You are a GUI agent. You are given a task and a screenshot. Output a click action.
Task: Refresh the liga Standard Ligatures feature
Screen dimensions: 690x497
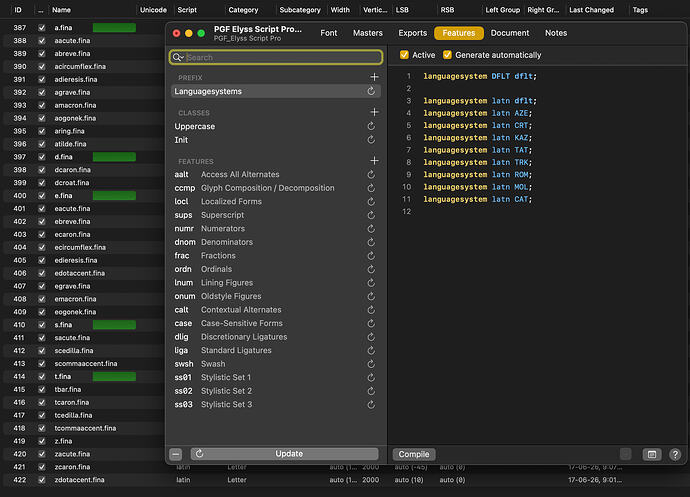coord(371,350)
